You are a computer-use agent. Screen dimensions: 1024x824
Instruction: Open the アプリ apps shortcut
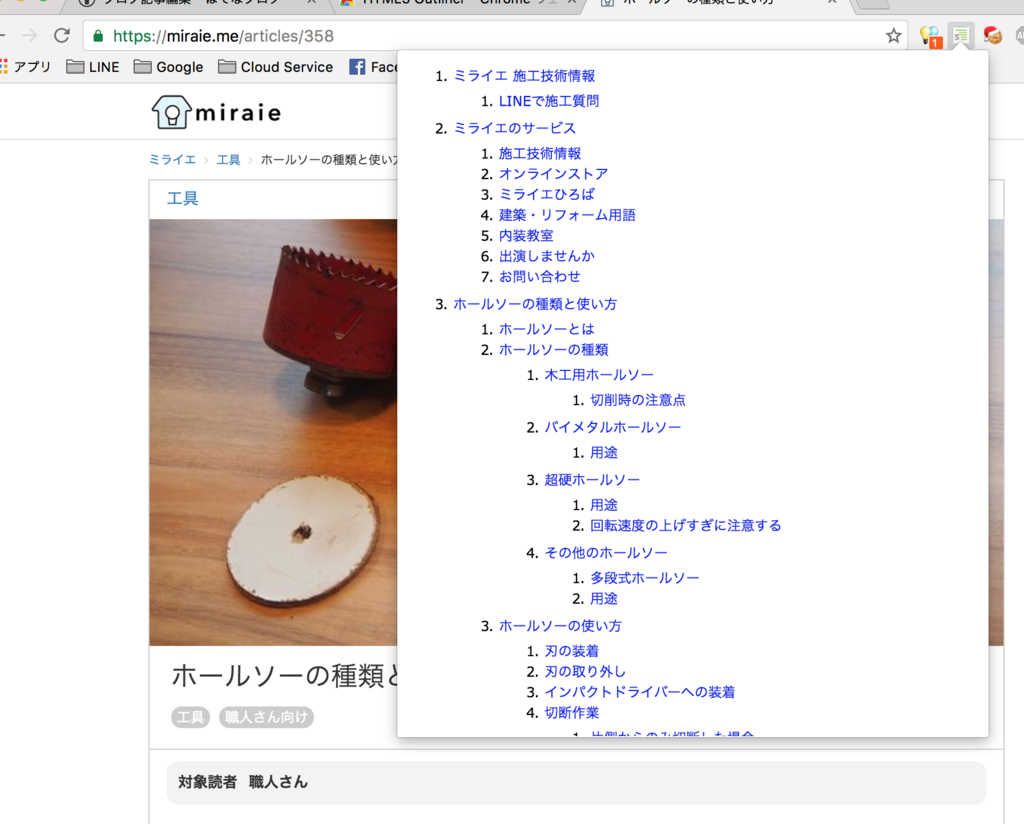point(26,67)
